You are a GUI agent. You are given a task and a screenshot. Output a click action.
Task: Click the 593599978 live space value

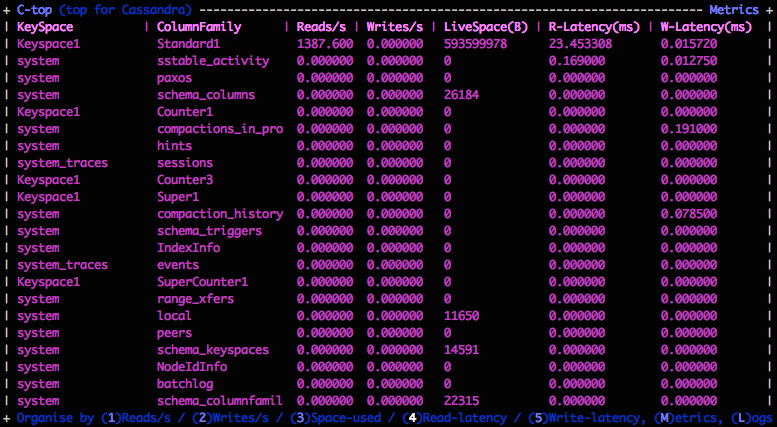475,44
